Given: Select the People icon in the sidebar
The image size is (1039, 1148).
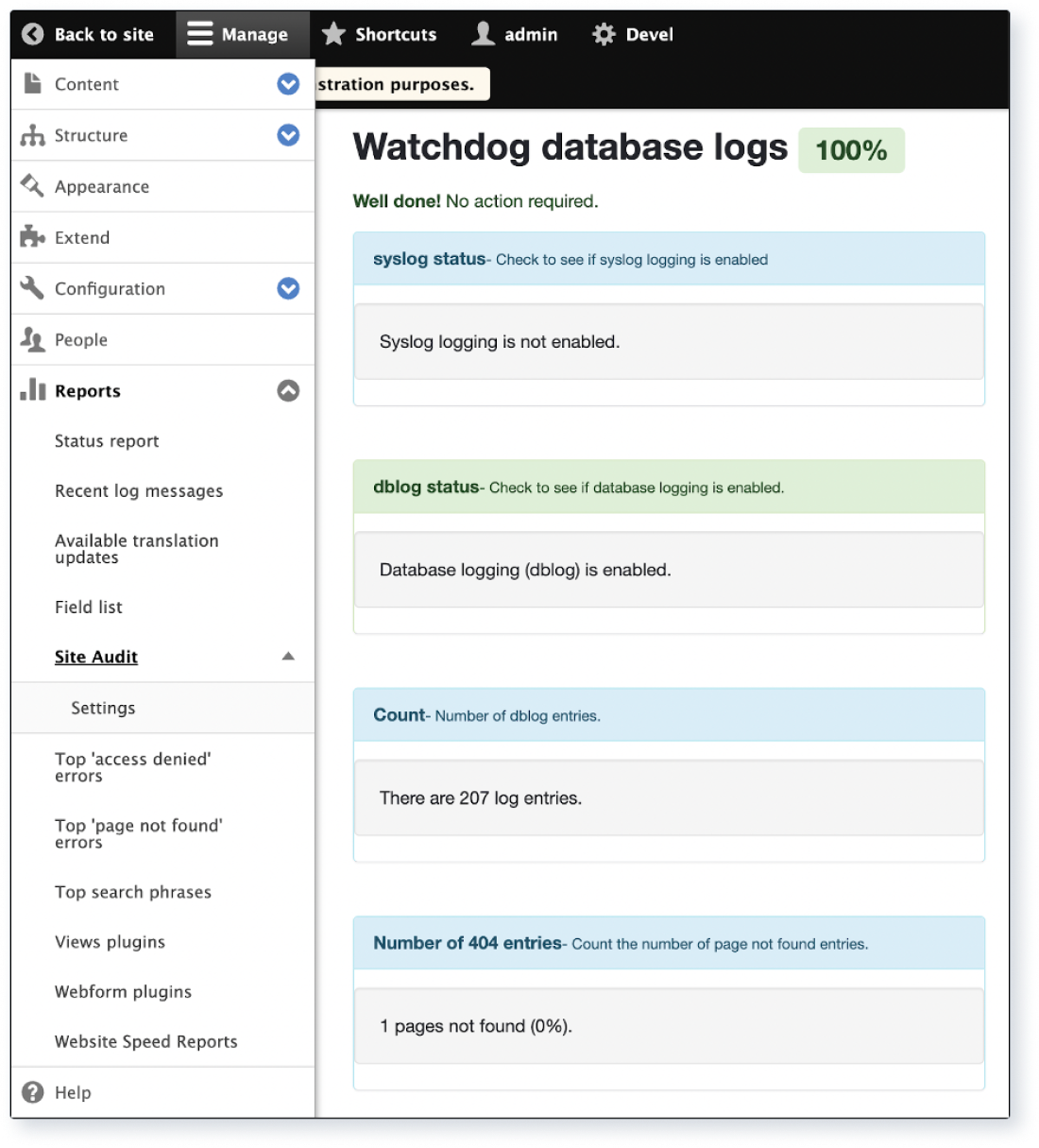Looking at the screenshot, I should (31, 339).
